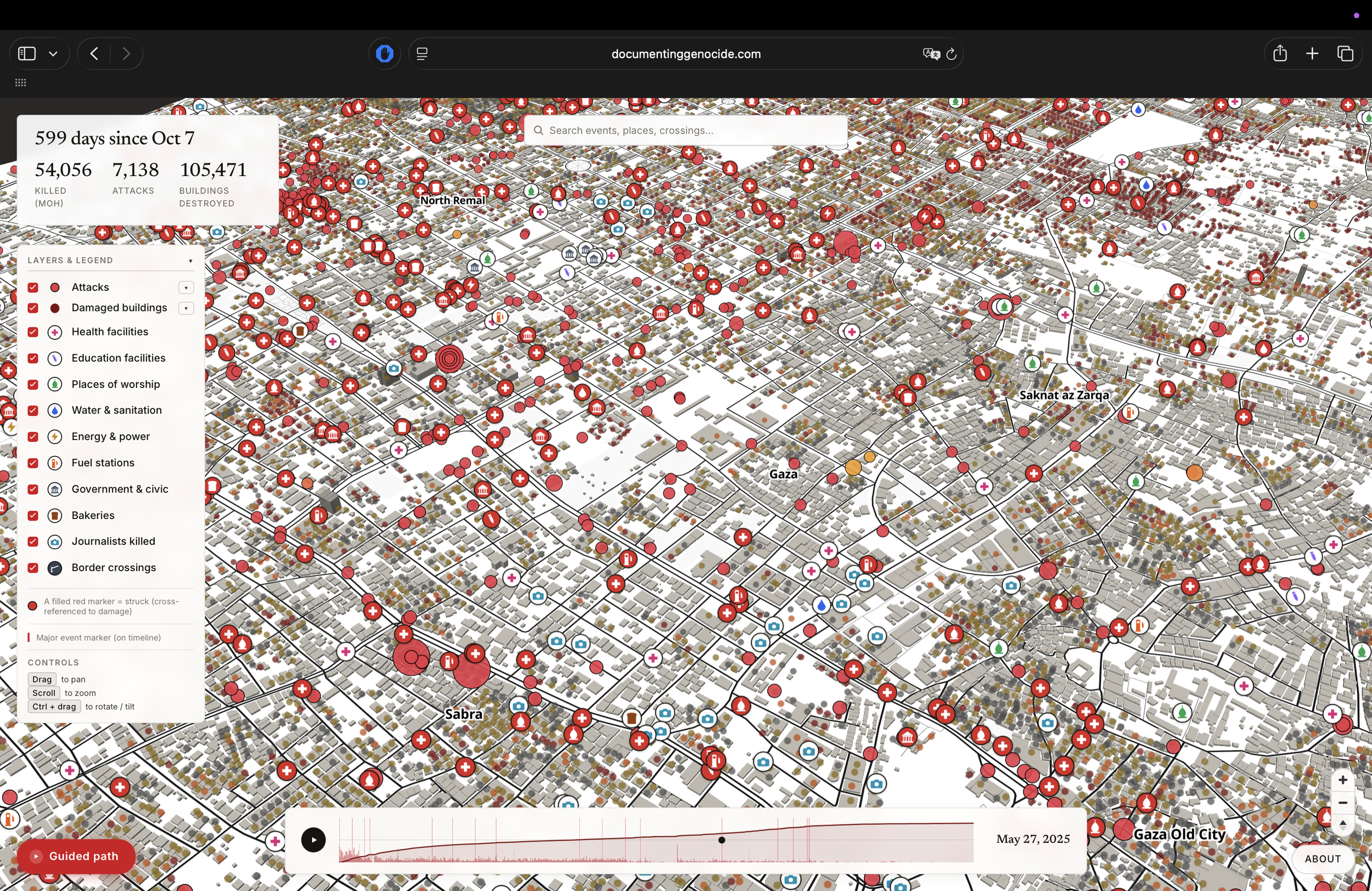Expand the Damaged buildings sub-options
Image resolution: width=1372 pixels, height=891 pixels.
(x=185, y=308)
